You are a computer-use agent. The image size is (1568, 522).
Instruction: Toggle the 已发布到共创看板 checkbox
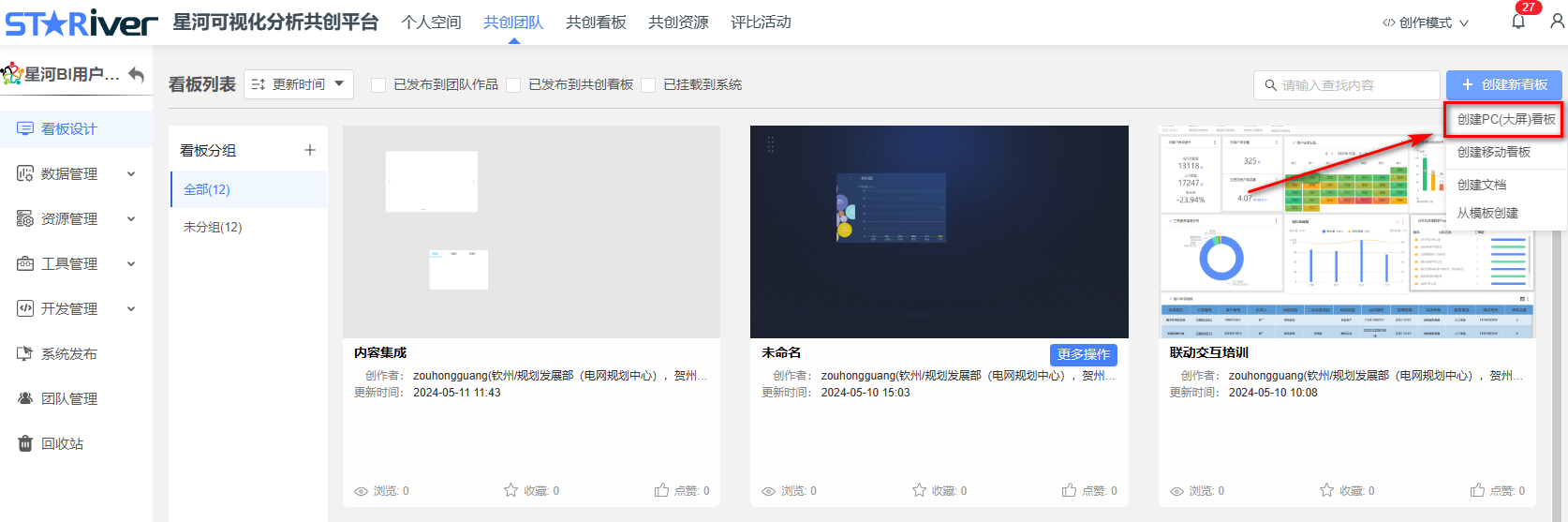point(513,85)
